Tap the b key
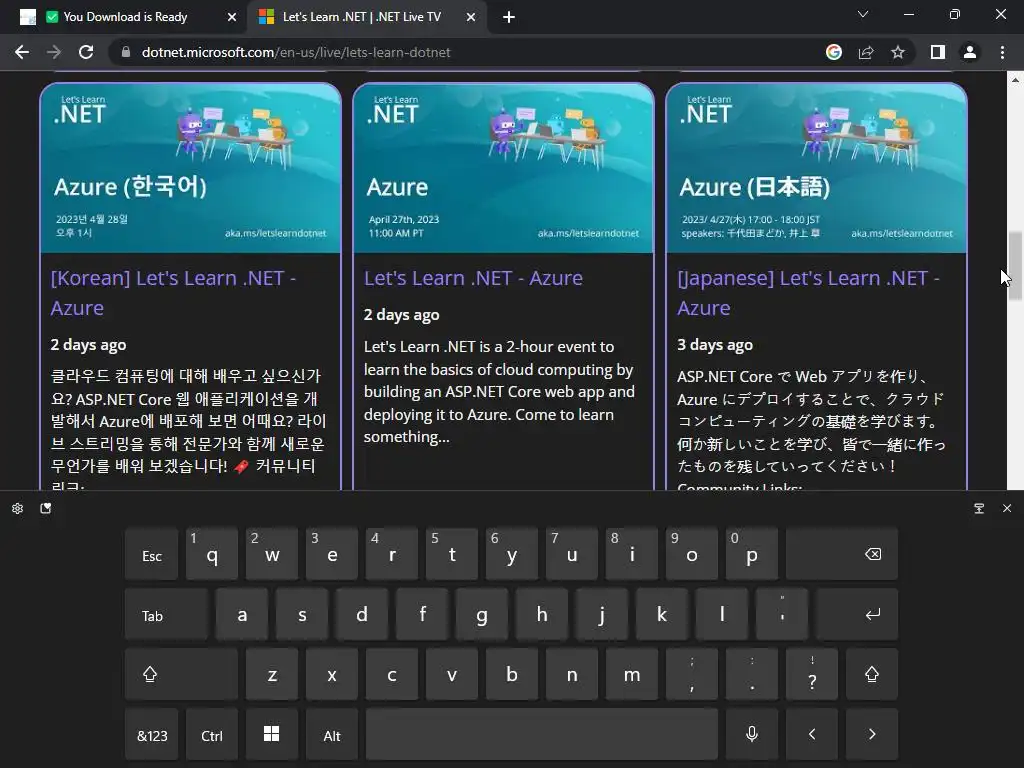 point(512,674)
